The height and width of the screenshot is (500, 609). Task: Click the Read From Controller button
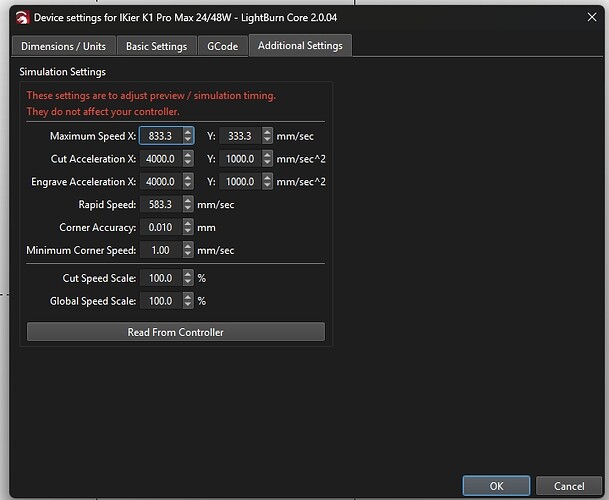click(x=176, y=332)
